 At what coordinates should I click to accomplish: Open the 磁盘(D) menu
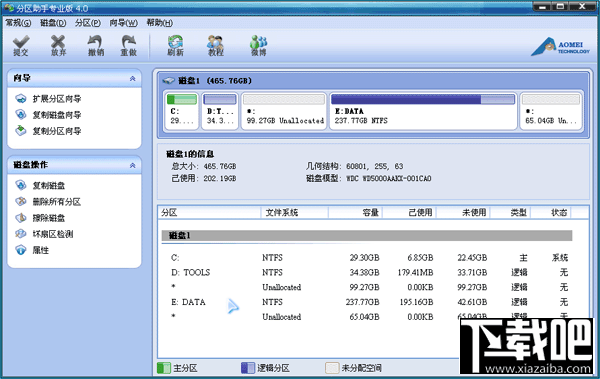[x=53, y=23]
